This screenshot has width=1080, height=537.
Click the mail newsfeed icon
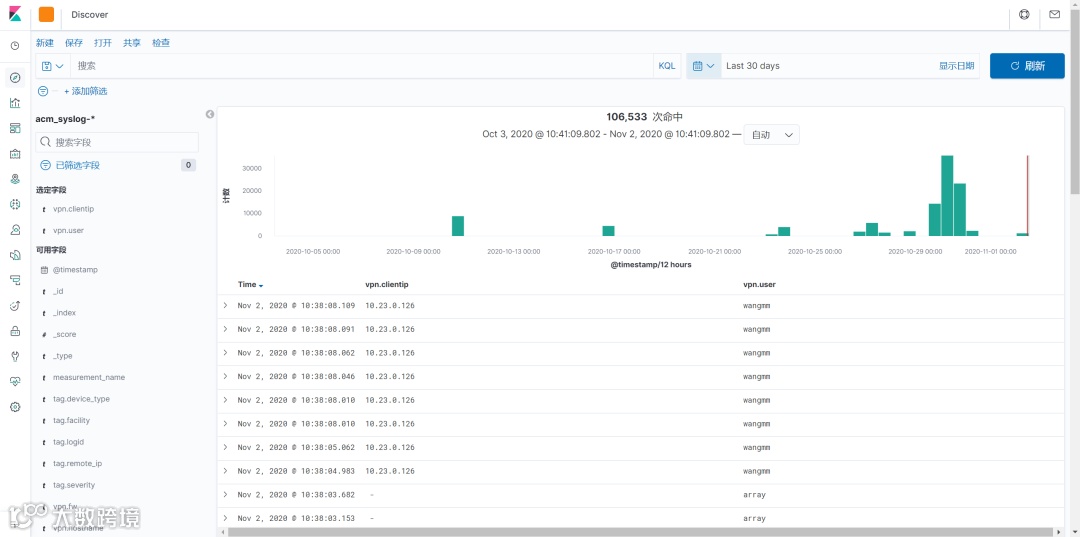1055,14
